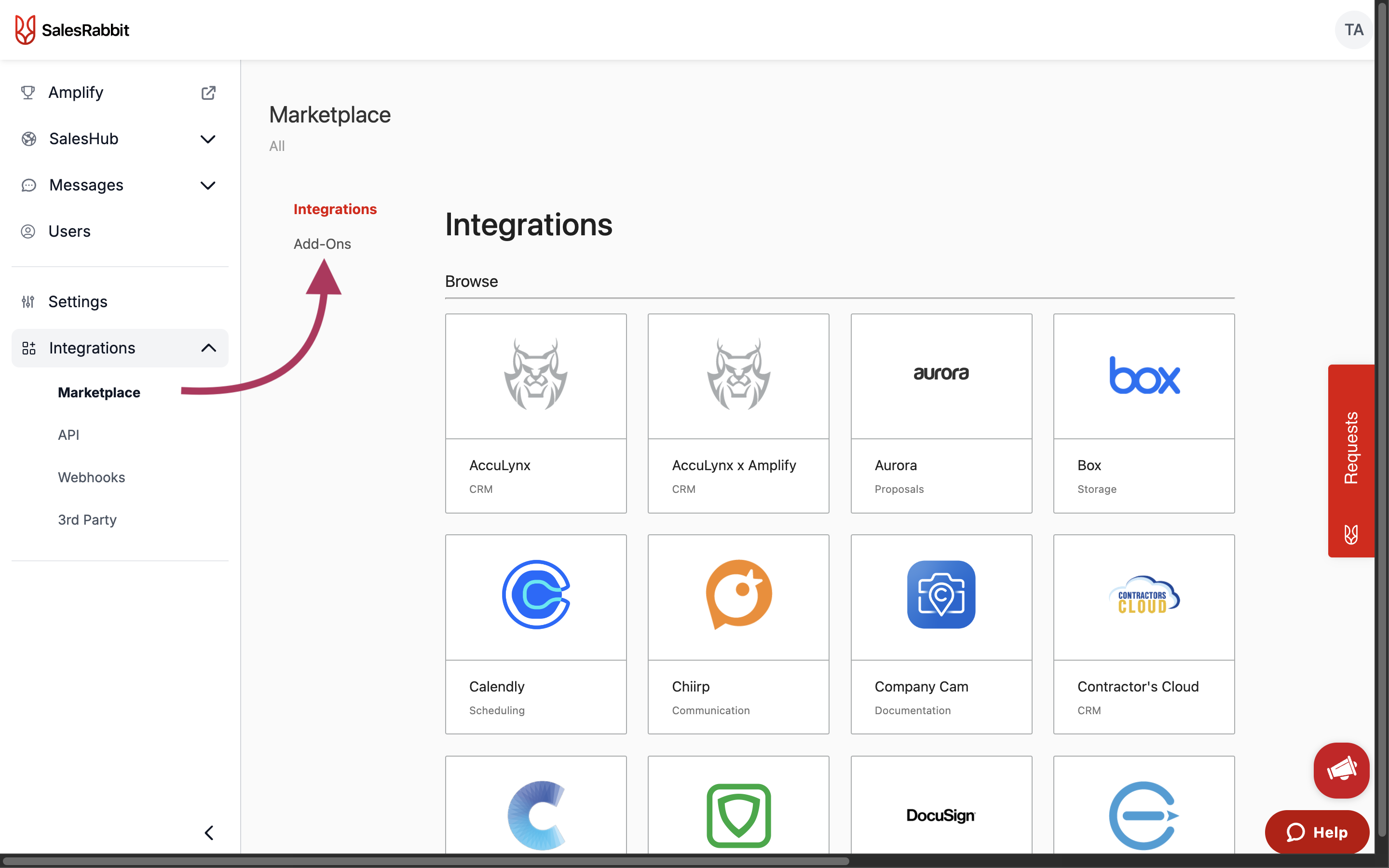Expand the SalesHub menu chevron

click(x=208, y=139)
